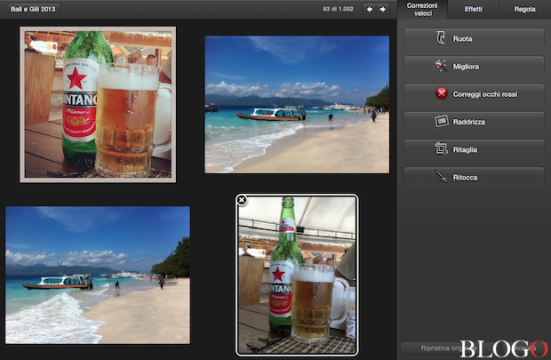The image size is (551, 360).
Task: Remove selected beer photo with X badge
Action: point(241,200)
